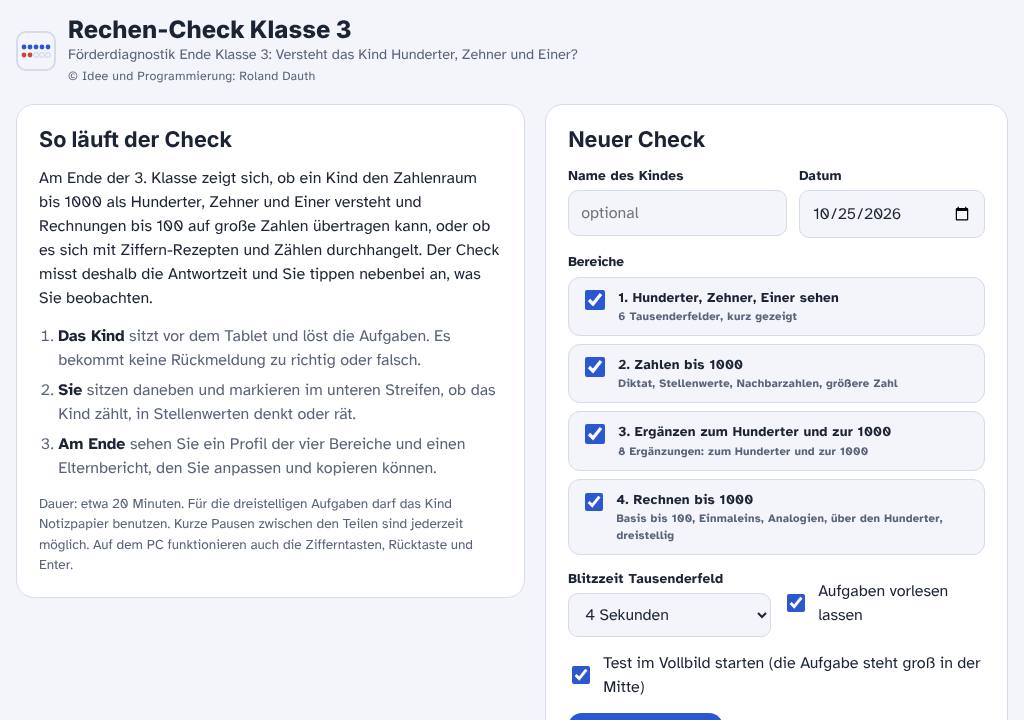Click the Neuer Check heading
Viewport: 1024px width, 720px height.
636,139
